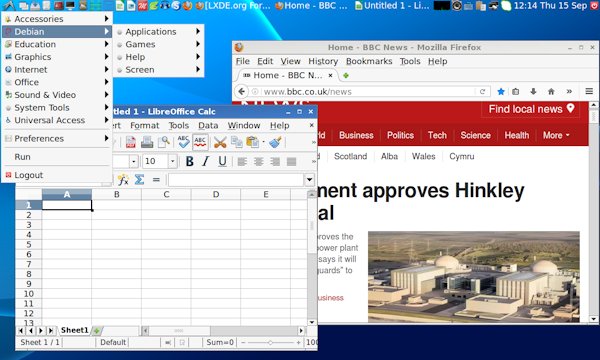The height and width of the screenshot is (360, 600).
Task: Add a new sheet with plus icon
Action: (x=96, y=331)
